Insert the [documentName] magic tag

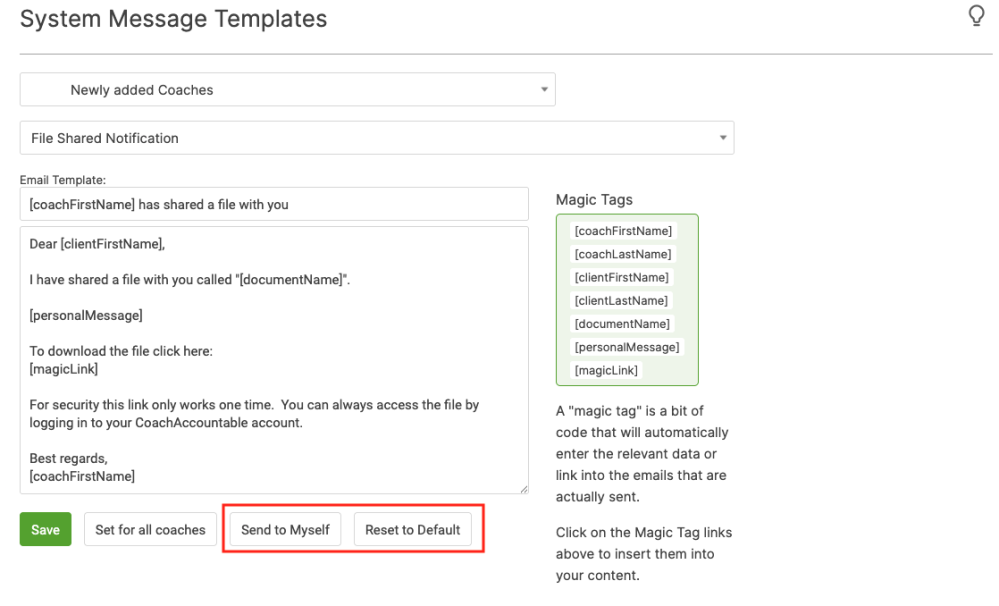click(x=622, y=324)
